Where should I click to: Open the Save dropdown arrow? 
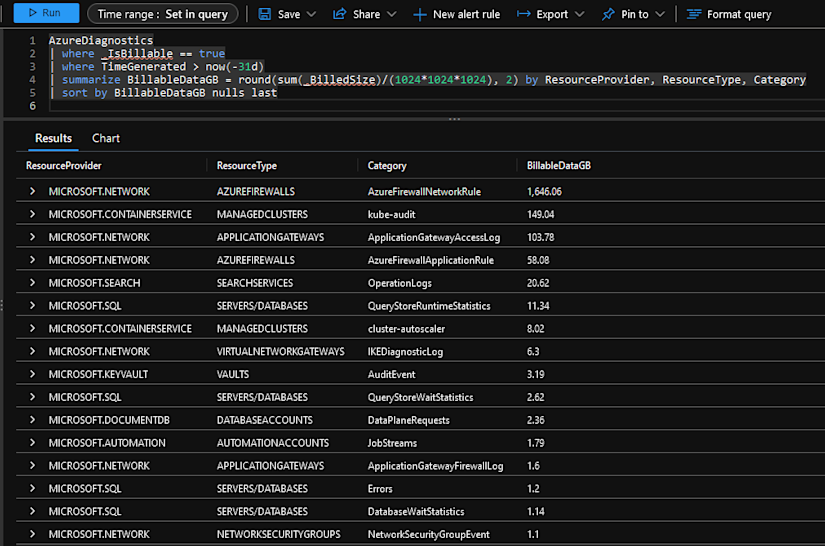point(311,14)
